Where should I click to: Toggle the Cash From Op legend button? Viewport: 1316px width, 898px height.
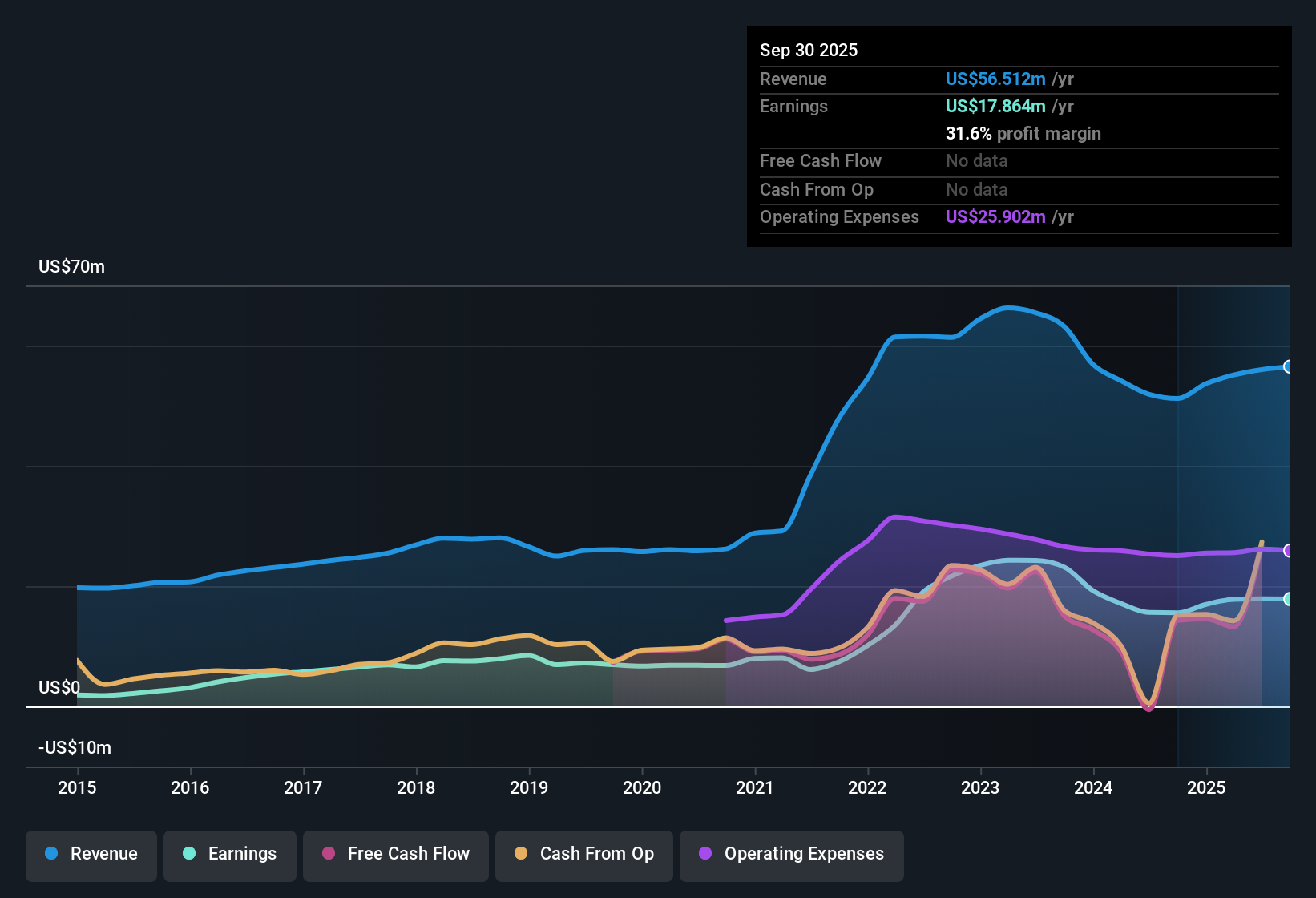click(584, 854)
